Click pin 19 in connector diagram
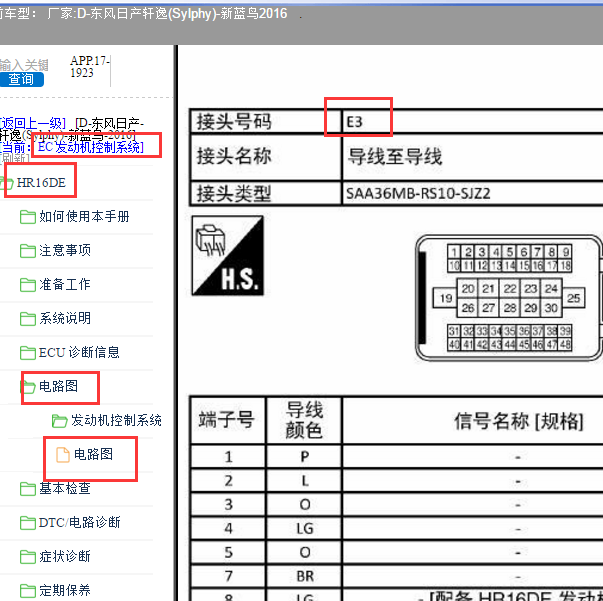Image resolution: width=603 pixels, height=601 pixels. 446,298
